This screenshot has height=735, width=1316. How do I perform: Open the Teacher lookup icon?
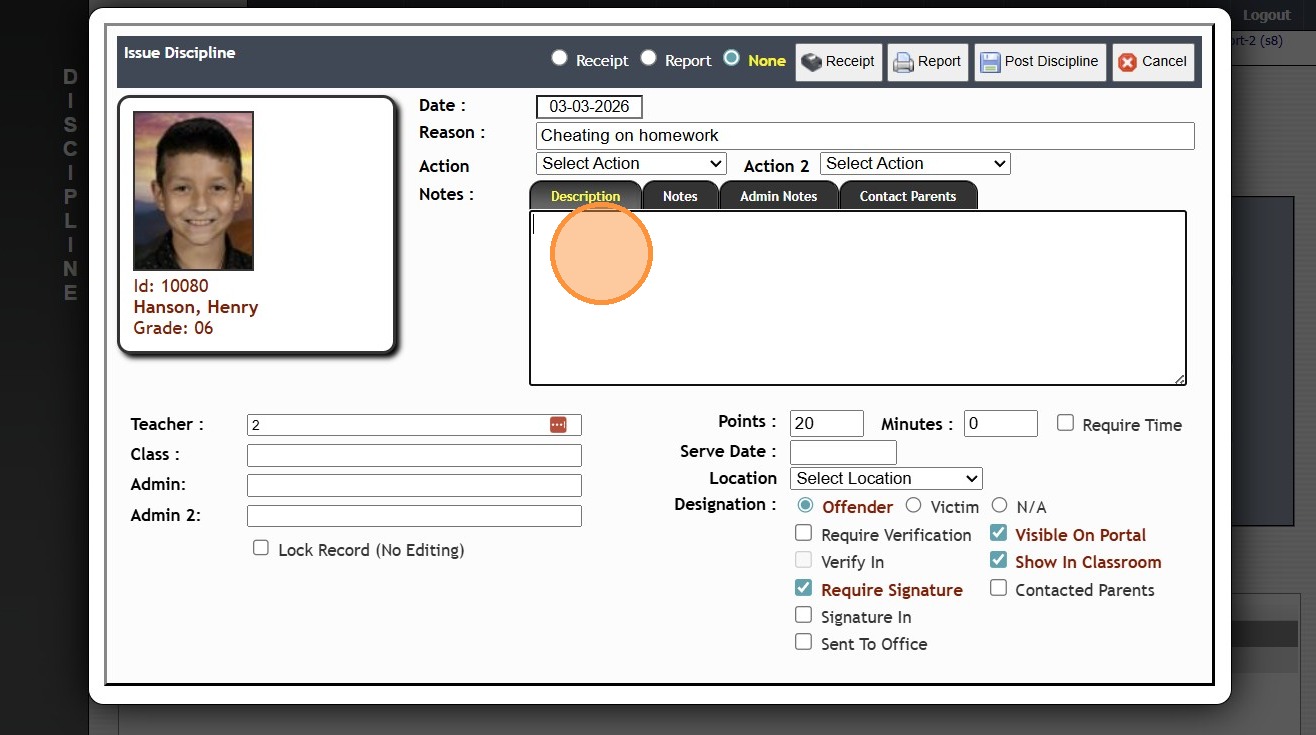(558, 425)
